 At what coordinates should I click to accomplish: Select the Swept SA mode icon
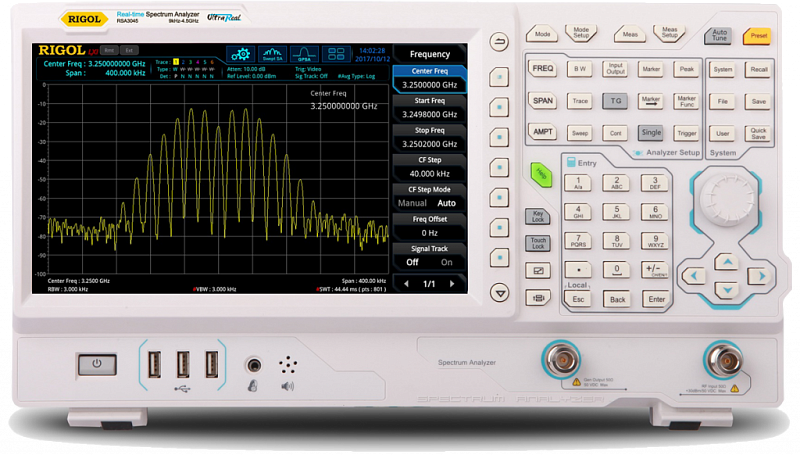pos(273,55)
